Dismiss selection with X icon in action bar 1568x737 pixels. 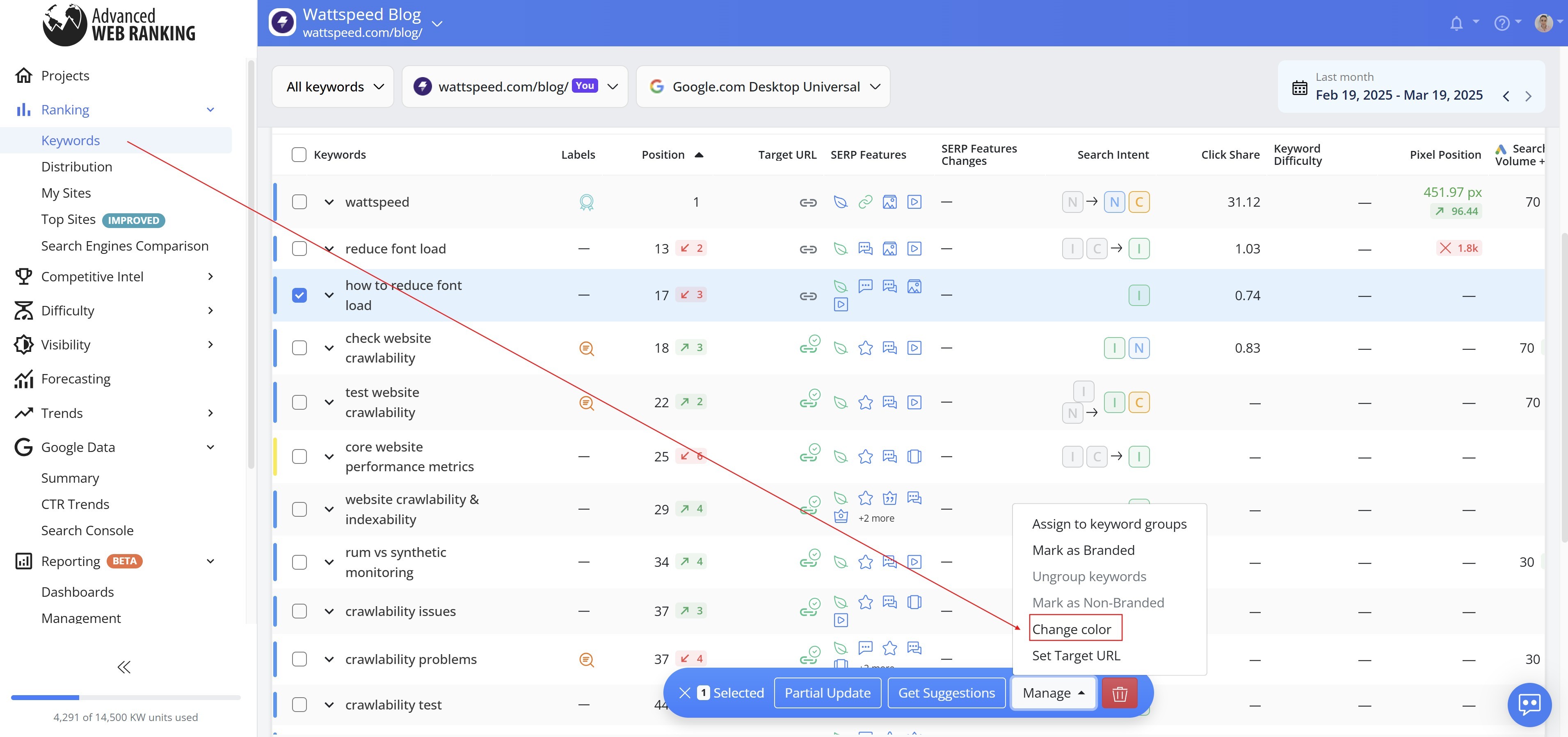point(684,693)
